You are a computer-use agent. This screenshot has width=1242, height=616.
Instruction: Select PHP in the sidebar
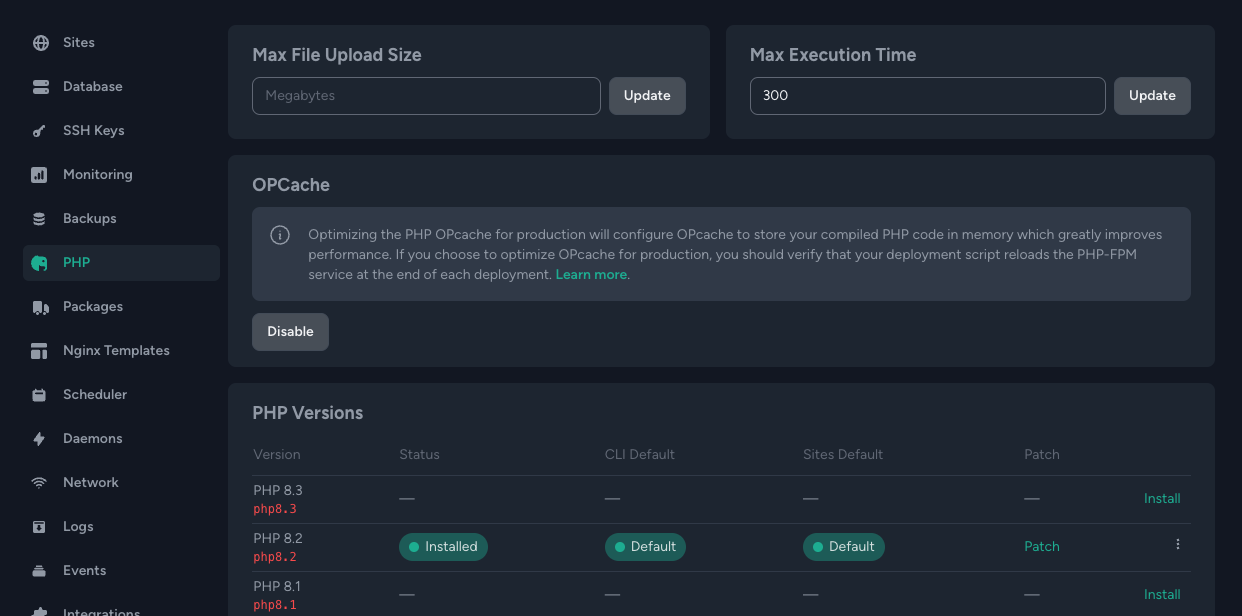(122, 263)
